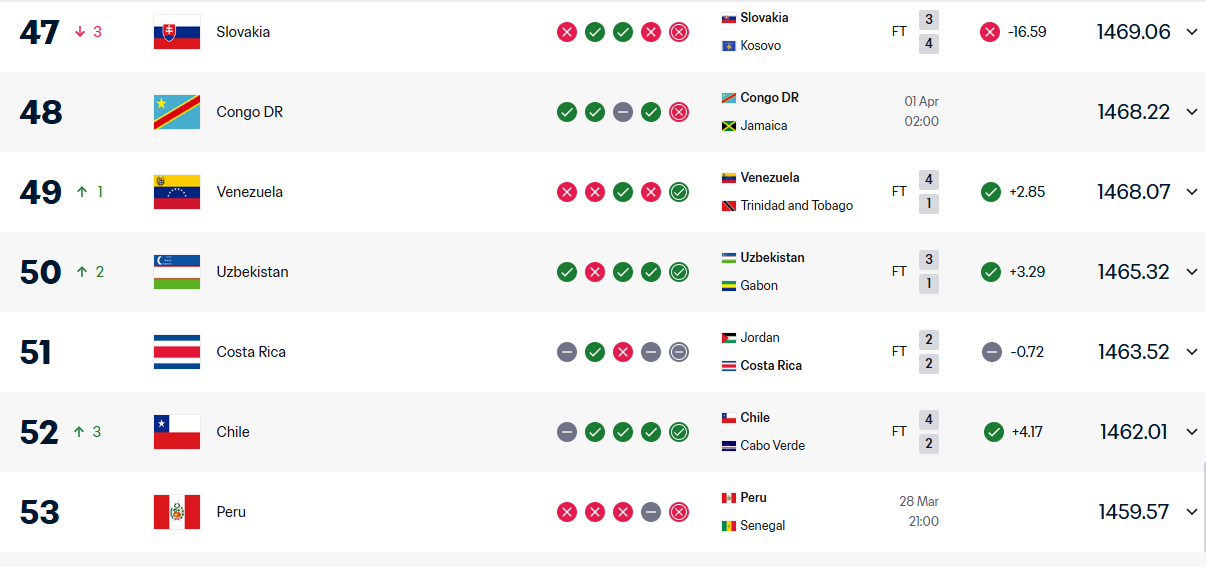Click Venezuela's latest win form icon
The width and height of the screenshot is (1206, 567).
pos(679,192)
